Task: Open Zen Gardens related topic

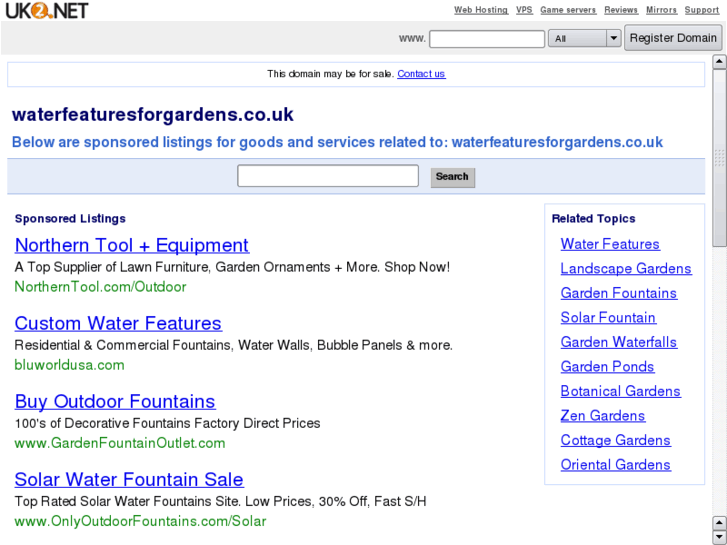Action: (x=603, y=416)
